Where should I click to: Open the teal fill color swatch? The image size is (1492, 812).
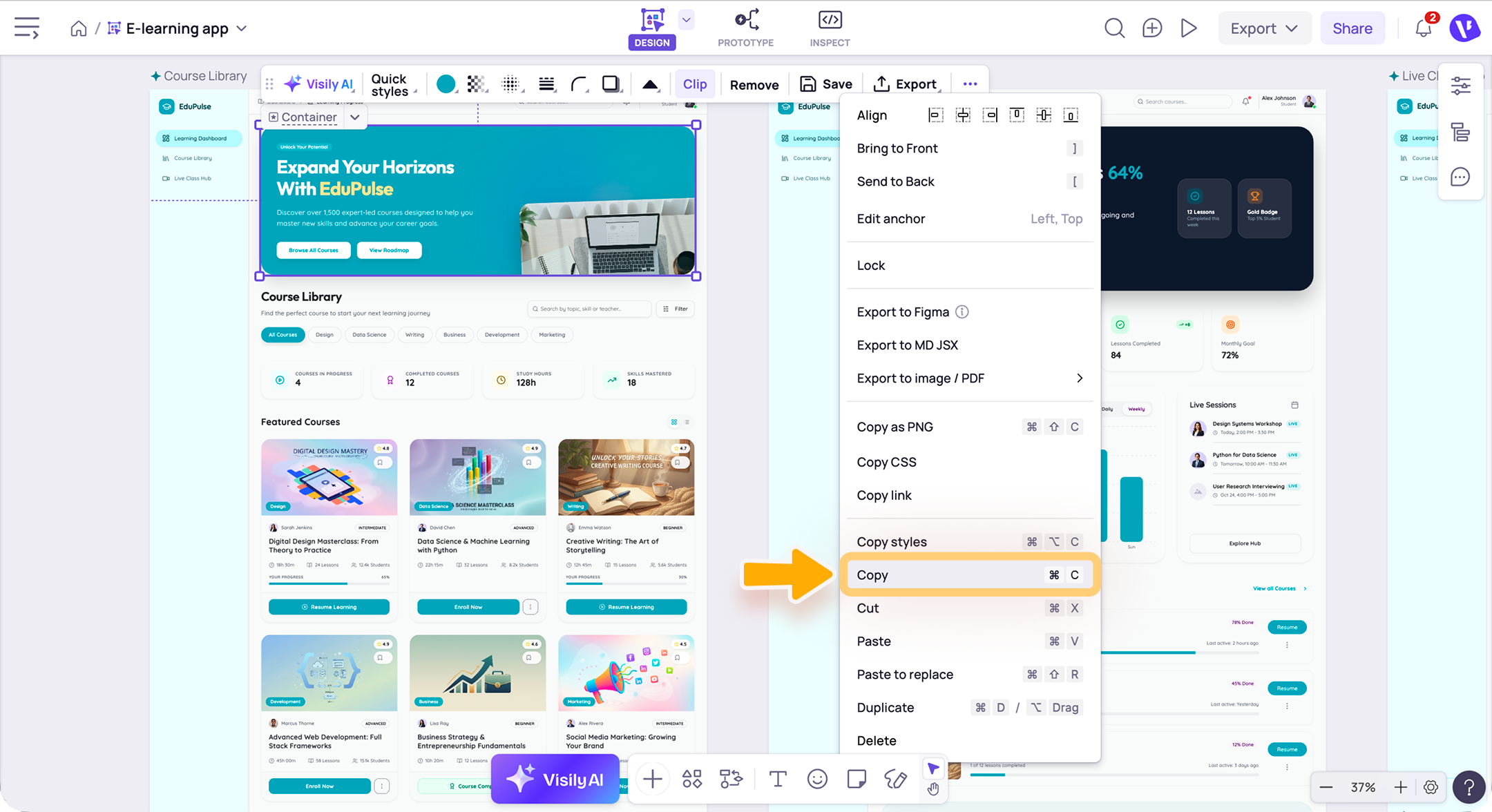[x=446, y=84]
